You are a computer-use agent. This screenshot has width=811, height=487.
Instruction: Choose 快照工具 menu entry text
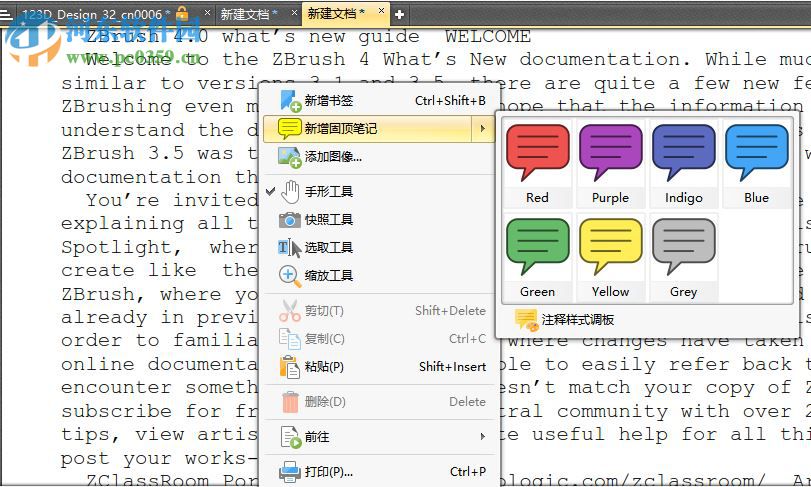[328, 220]
